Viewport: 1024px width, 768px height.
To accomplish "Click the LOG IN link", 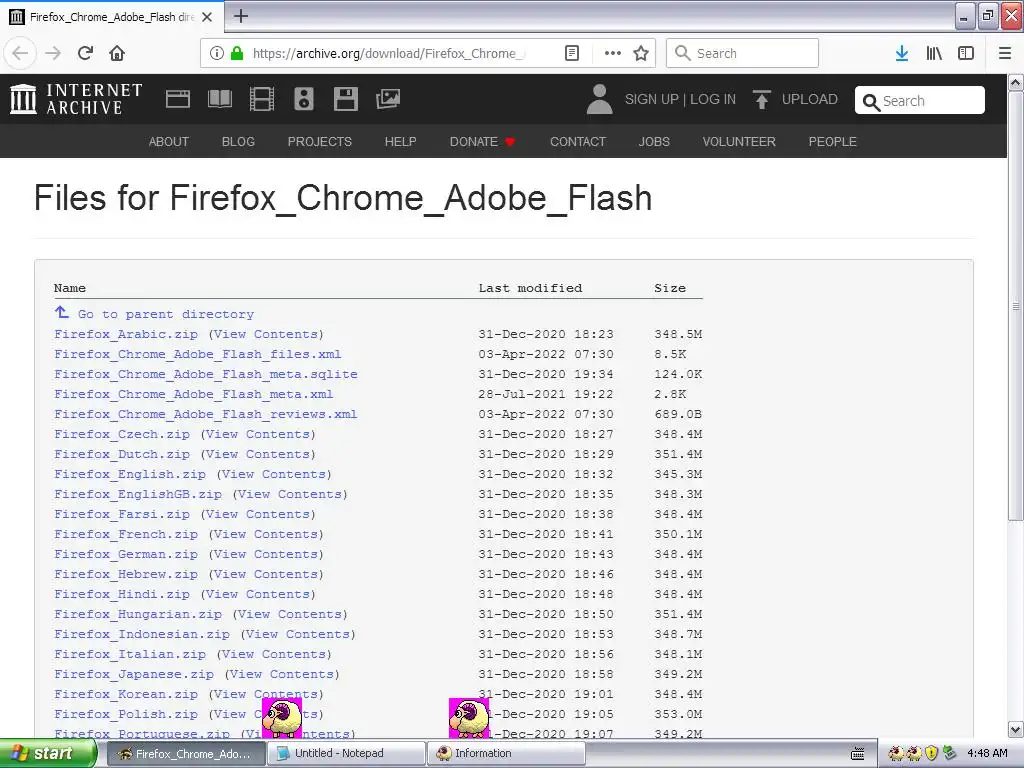I will [713, 99].
